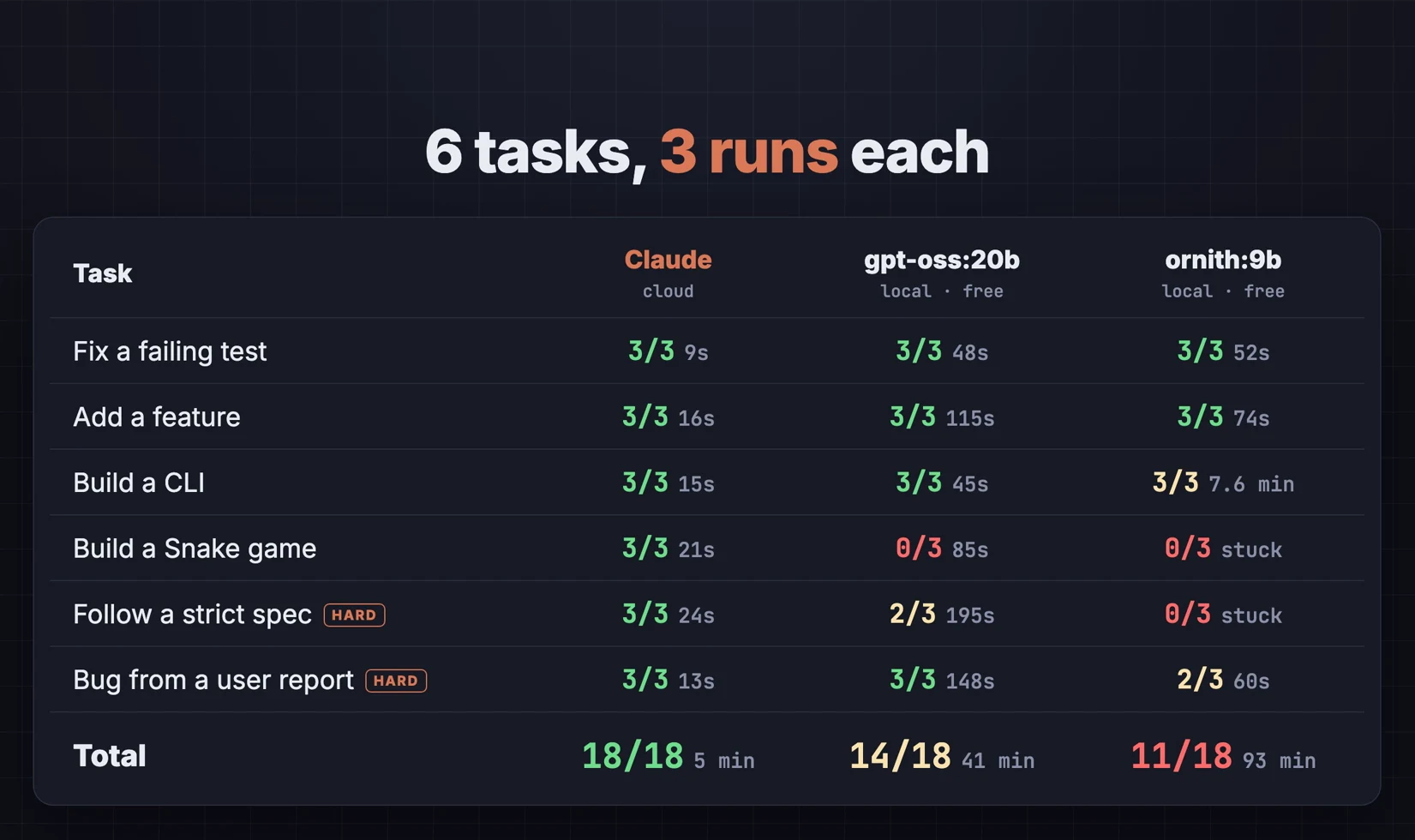Click Claude's '3/3 16s' Add a feature cell

669,417
